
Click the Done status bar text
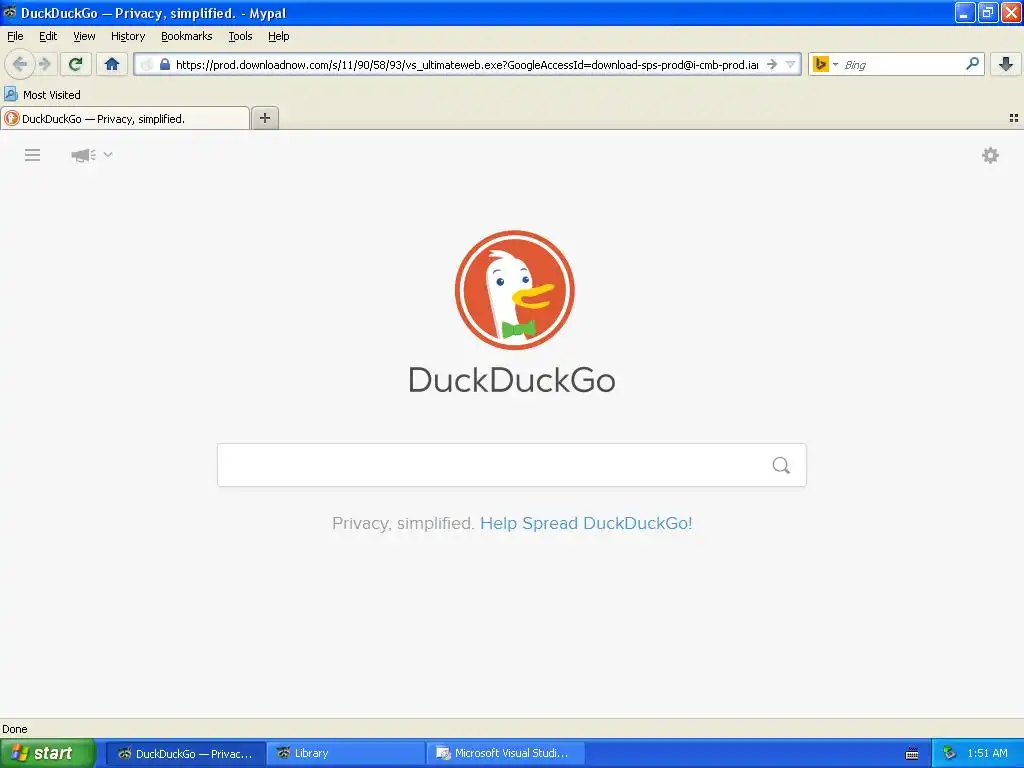[x=15, y=729]
